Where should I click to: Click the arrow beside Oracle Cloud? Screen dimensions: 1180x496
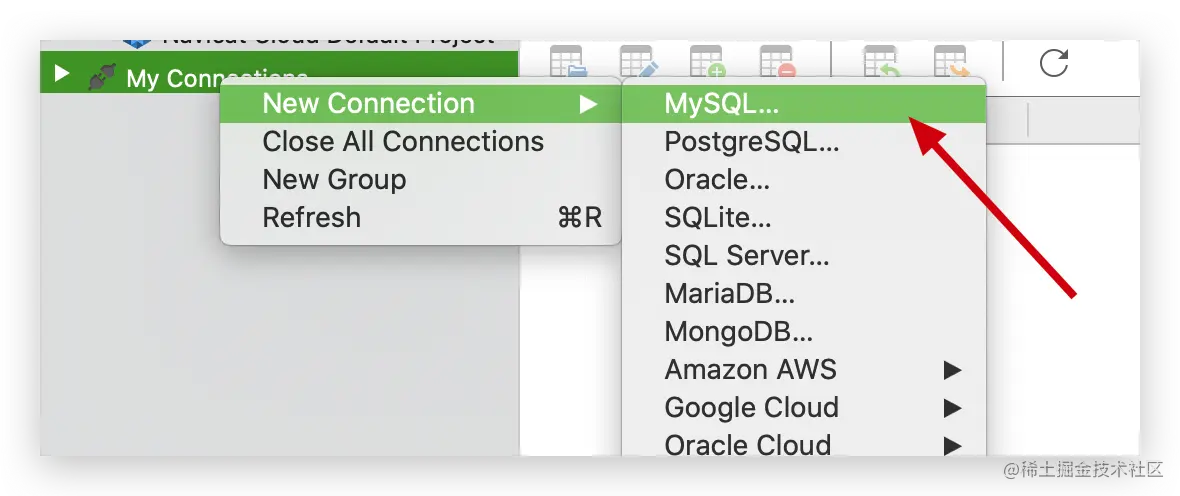pyautogui.click(x=953, y=445)
